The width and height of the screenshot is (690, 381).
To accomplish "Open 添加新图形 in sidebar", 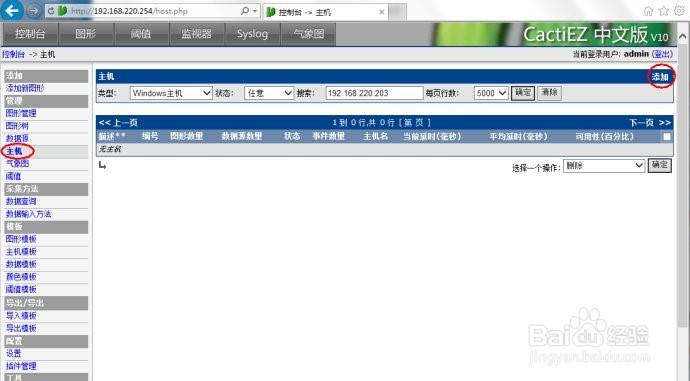I will pyautogui.click(x=25, y=88).
